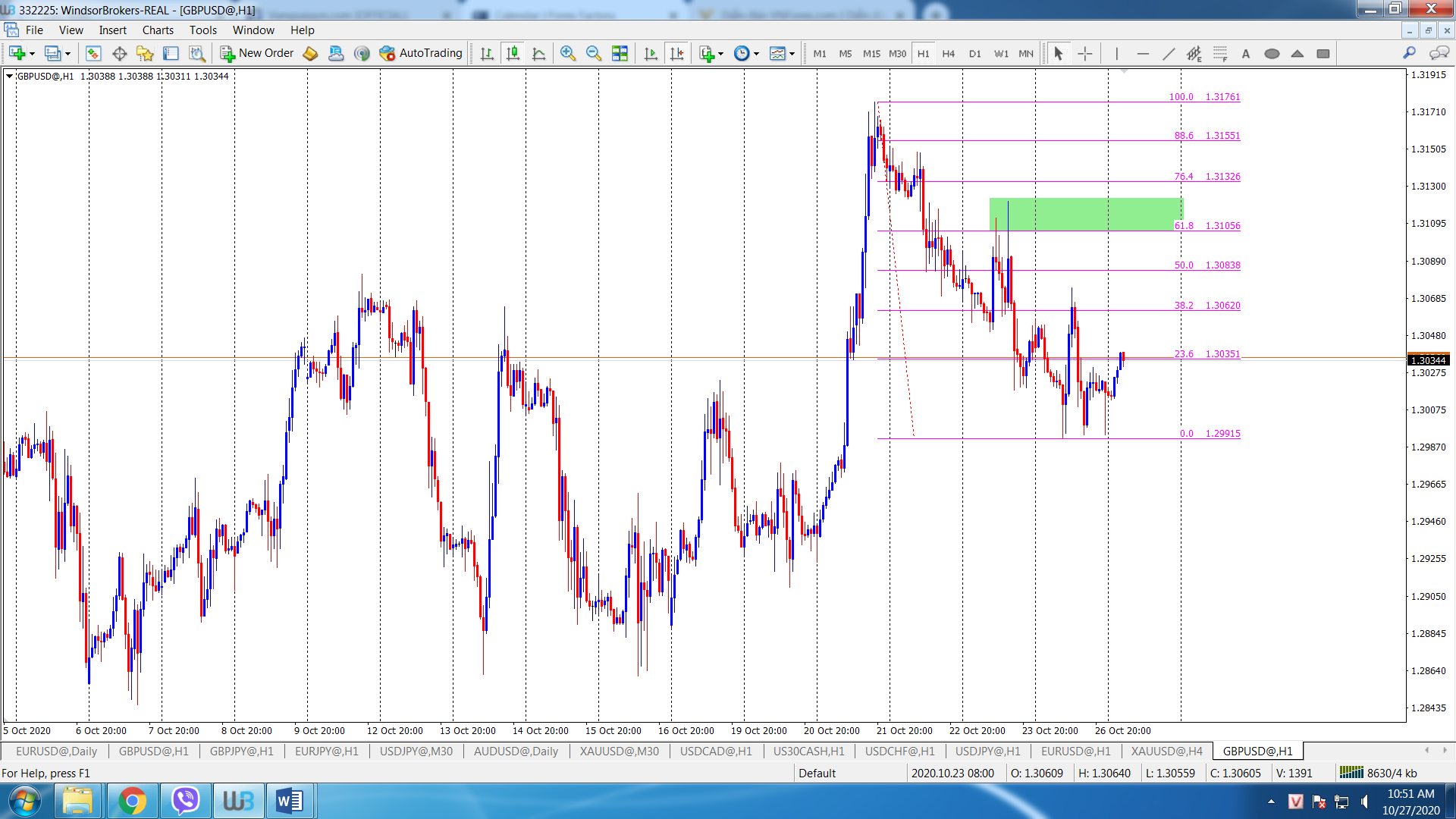
Task: Open the Insert menu
Action: click(113, 30)
